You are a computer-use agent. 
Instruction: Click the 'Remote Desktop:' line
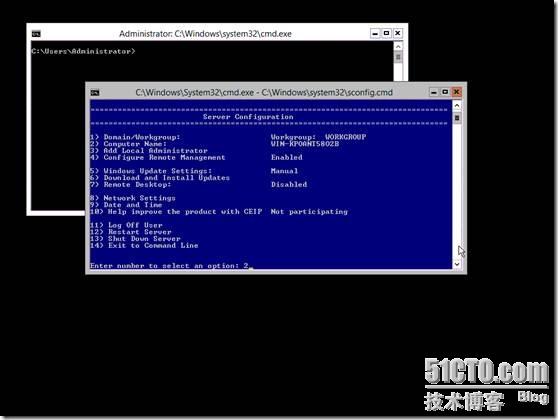tap(131, 184)
